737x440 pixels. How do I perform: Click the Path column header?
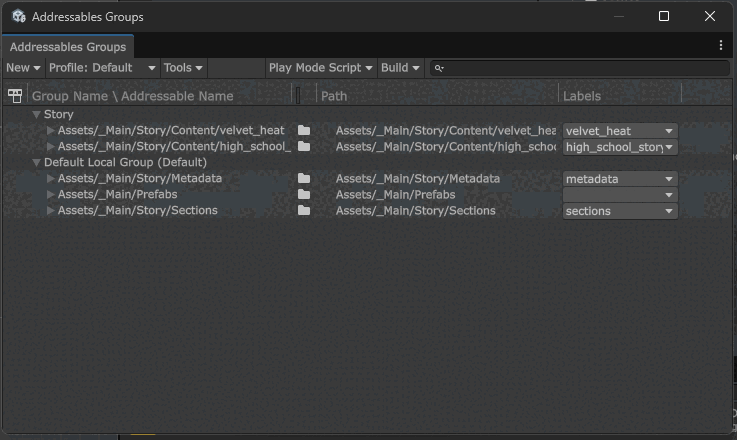(x=334, y=96)
